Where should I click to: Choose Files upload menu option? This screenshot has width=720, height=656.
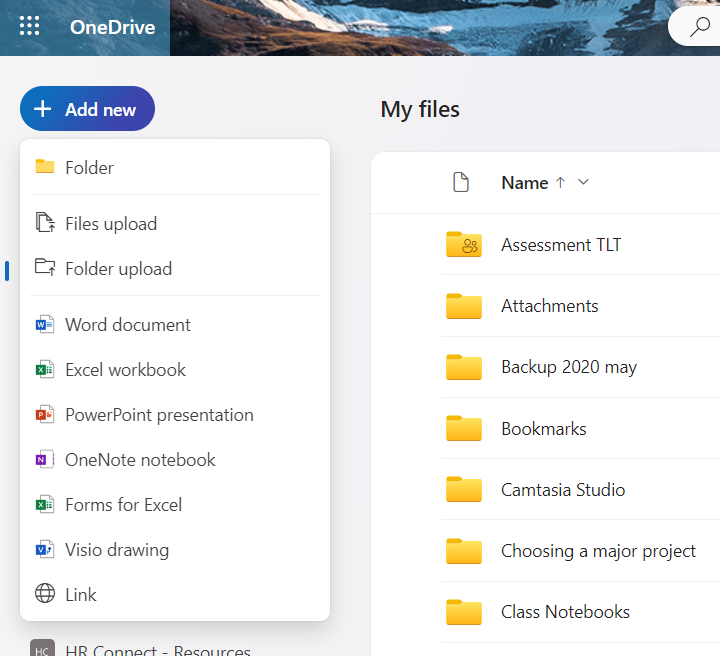tap(111, 224)
